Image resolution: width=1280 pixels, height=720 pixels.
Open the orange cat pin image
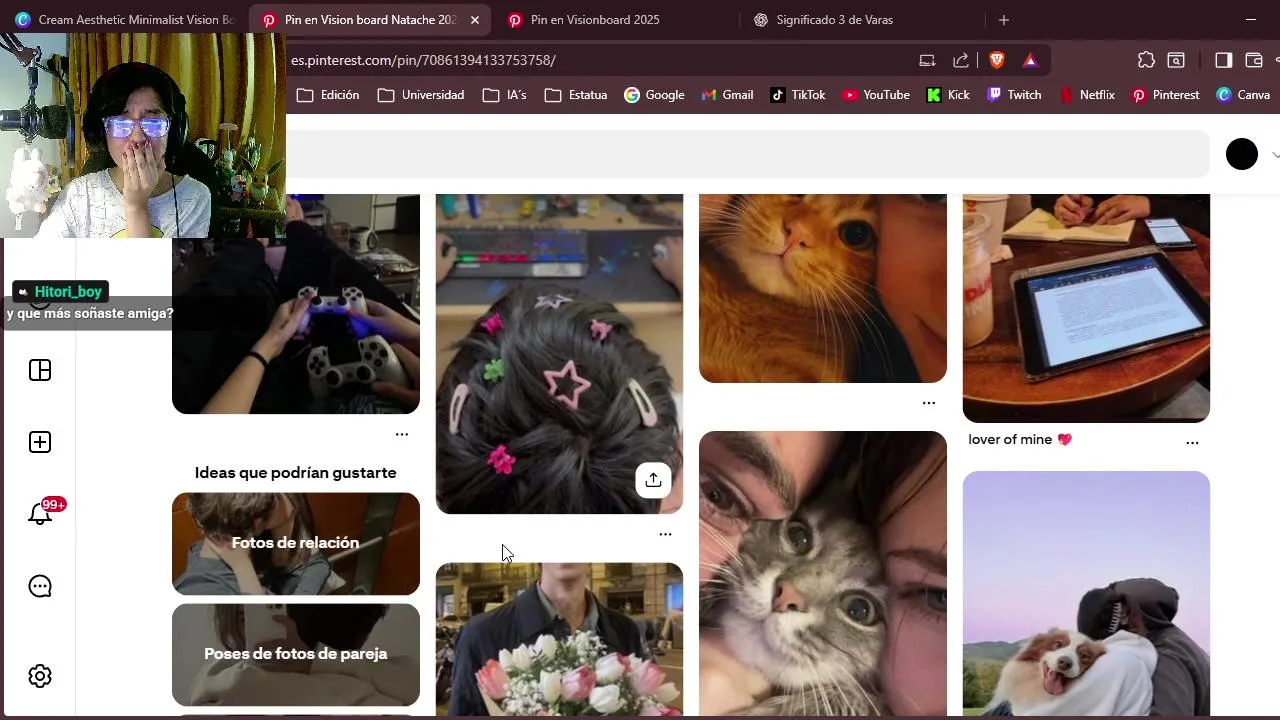tap(823, 288)
